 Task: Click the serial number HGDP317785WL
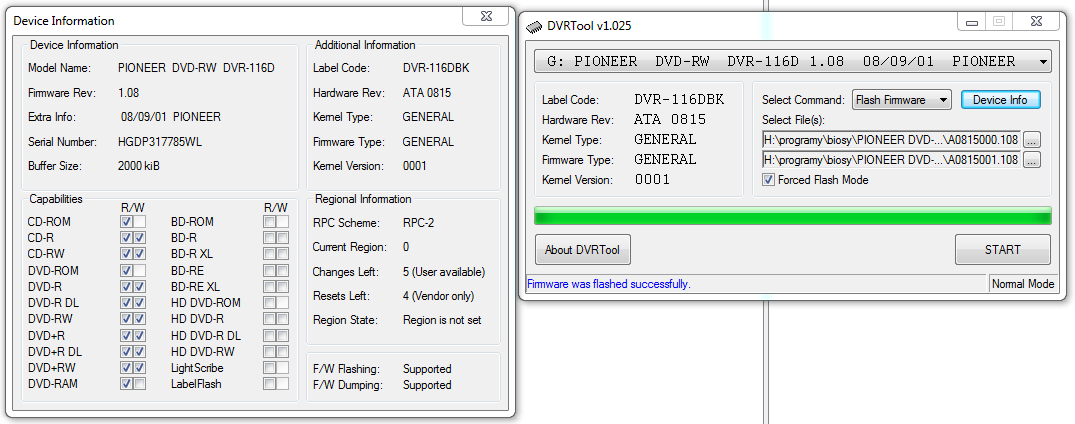point(160,142)
